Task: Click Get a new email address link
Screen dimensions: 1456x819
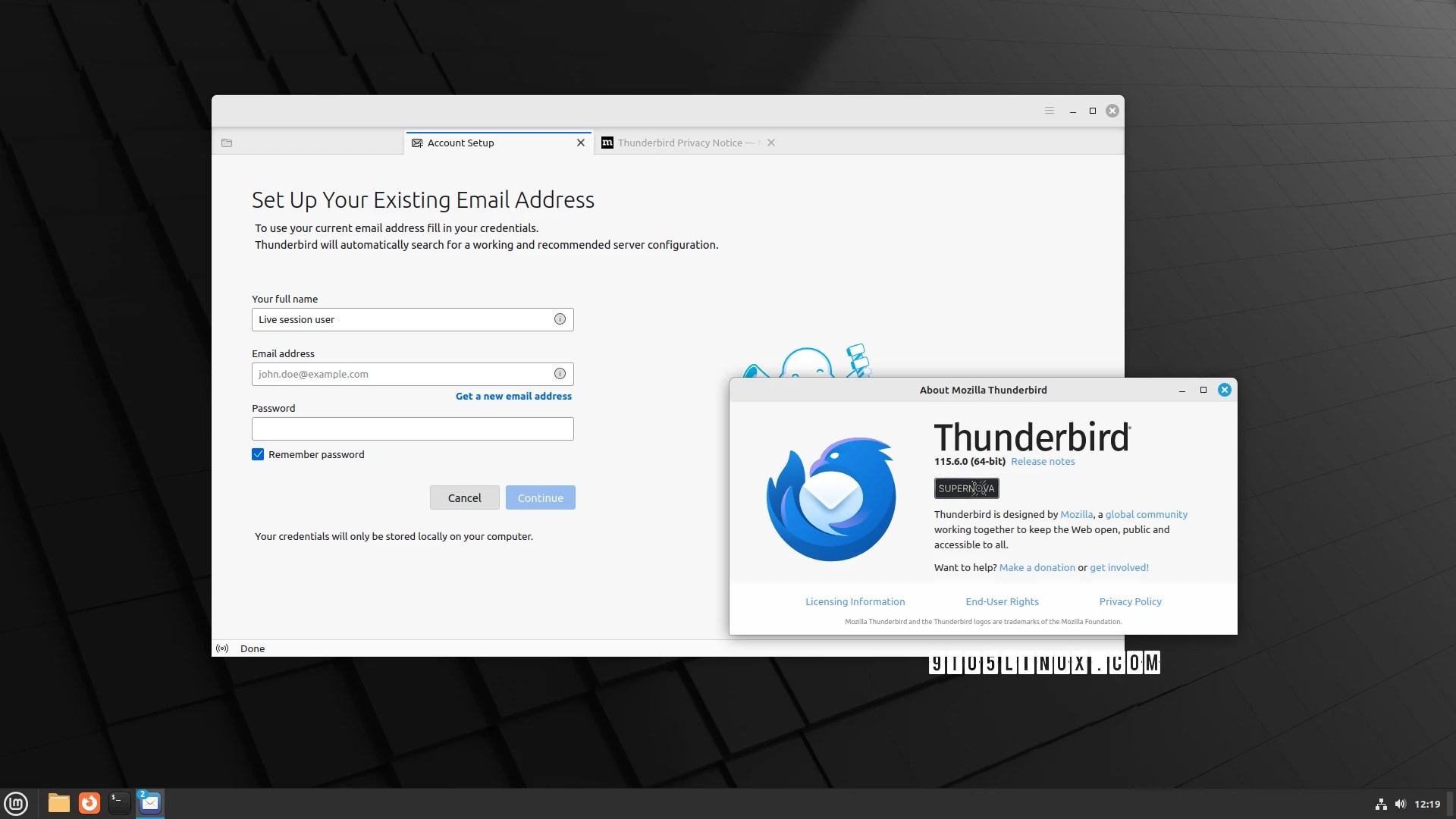Action: tap(513, 396)
